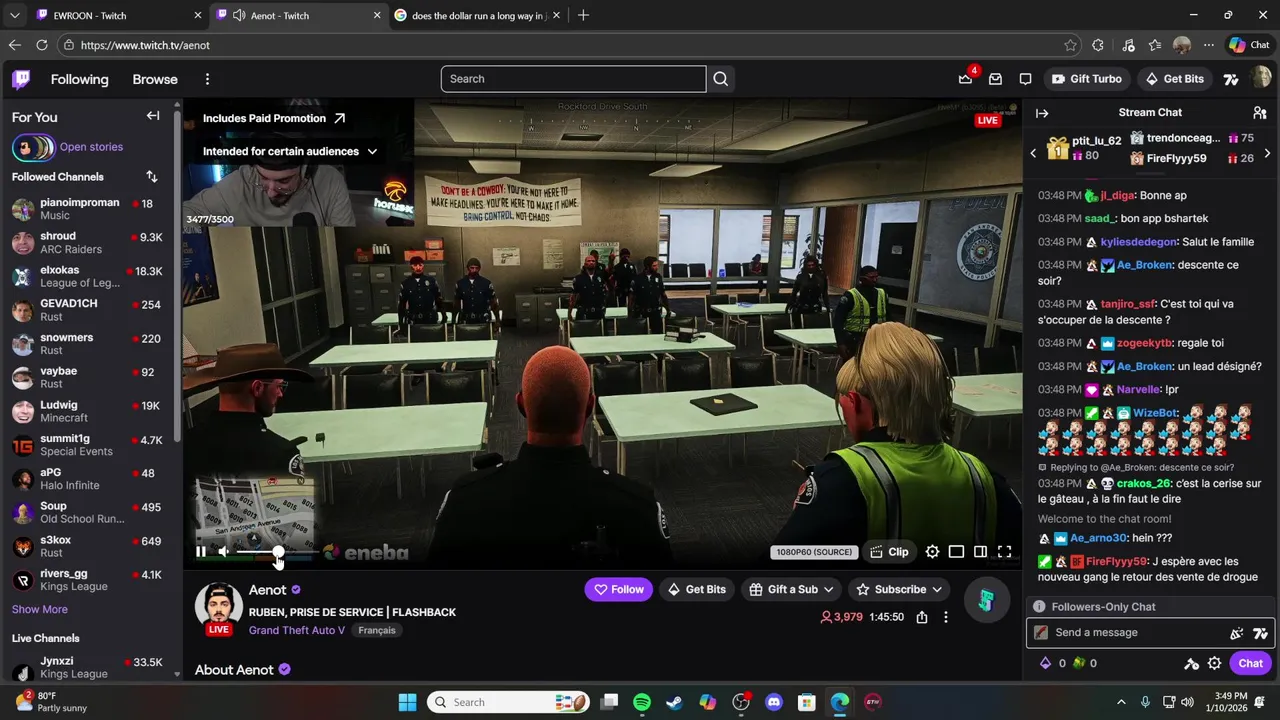The height and width of the screenshot is (720, 1280).
Task: Open the Twitch home logo
Action: [x=21, y=79]
